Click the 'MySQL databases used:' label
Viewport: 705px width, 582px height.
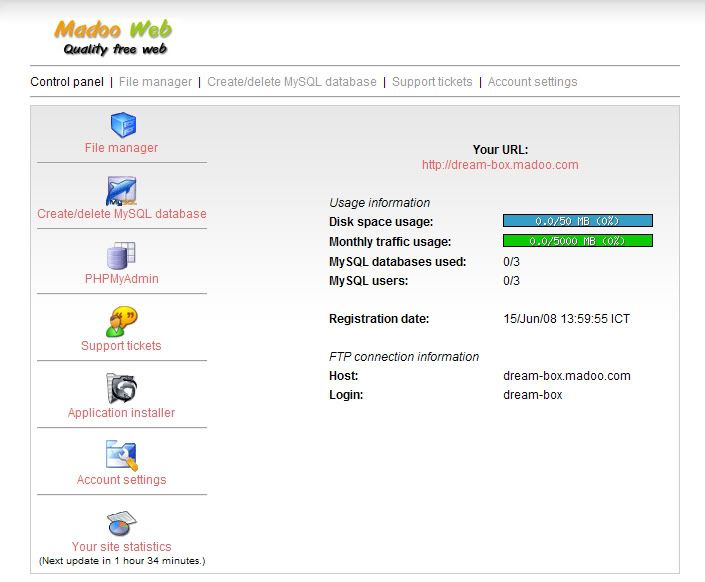[x=397, y=261]
